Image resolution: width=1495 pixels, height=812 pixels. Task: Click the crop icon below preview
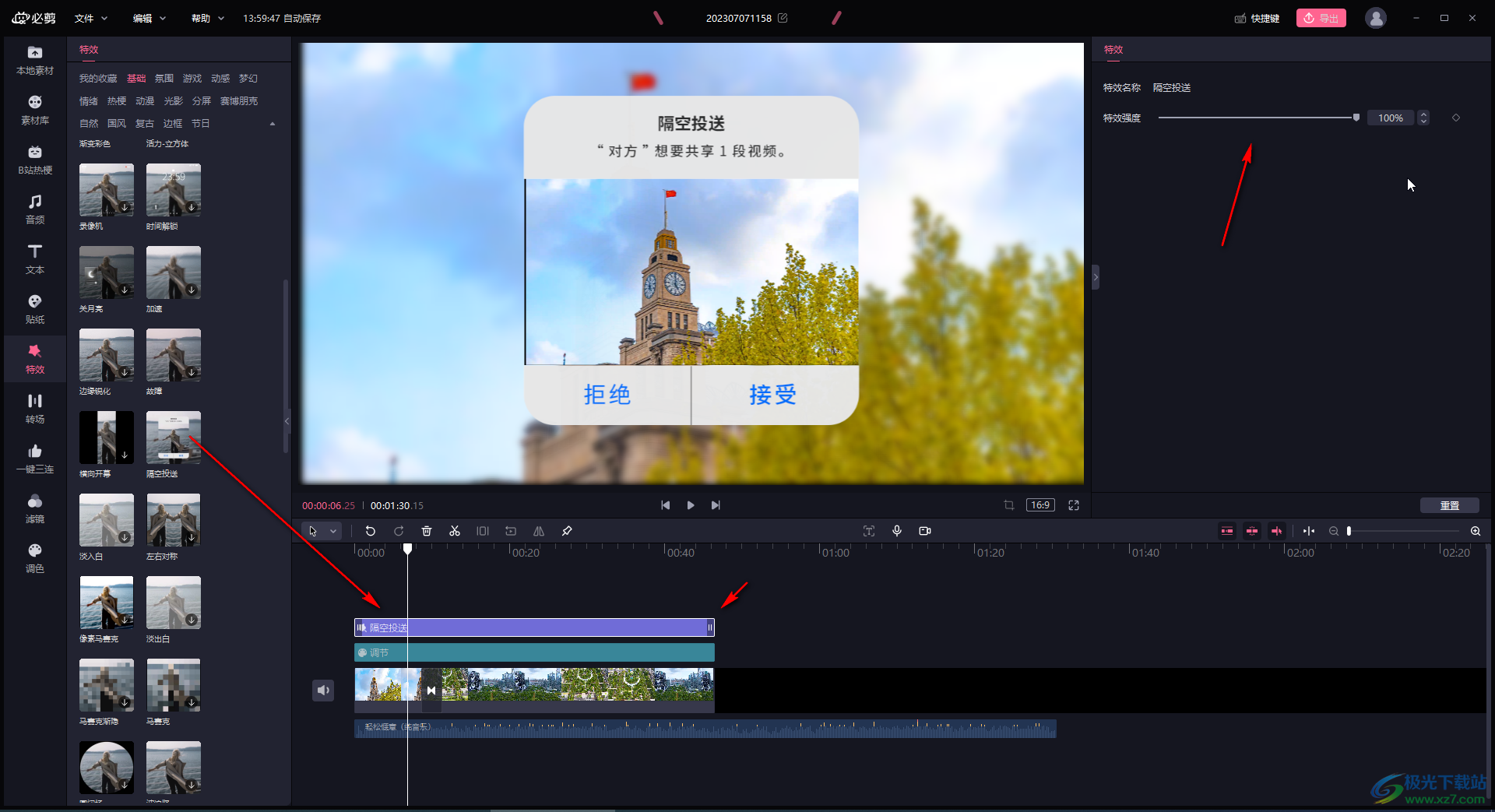(x=1009, y=505)
